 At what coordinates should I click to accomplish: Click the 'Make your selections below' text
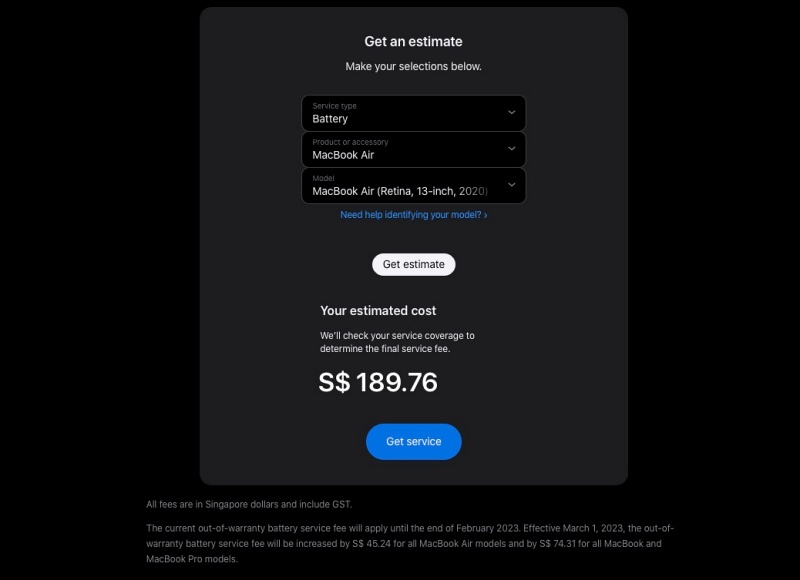pyautogui.click(x=413, y=67)
